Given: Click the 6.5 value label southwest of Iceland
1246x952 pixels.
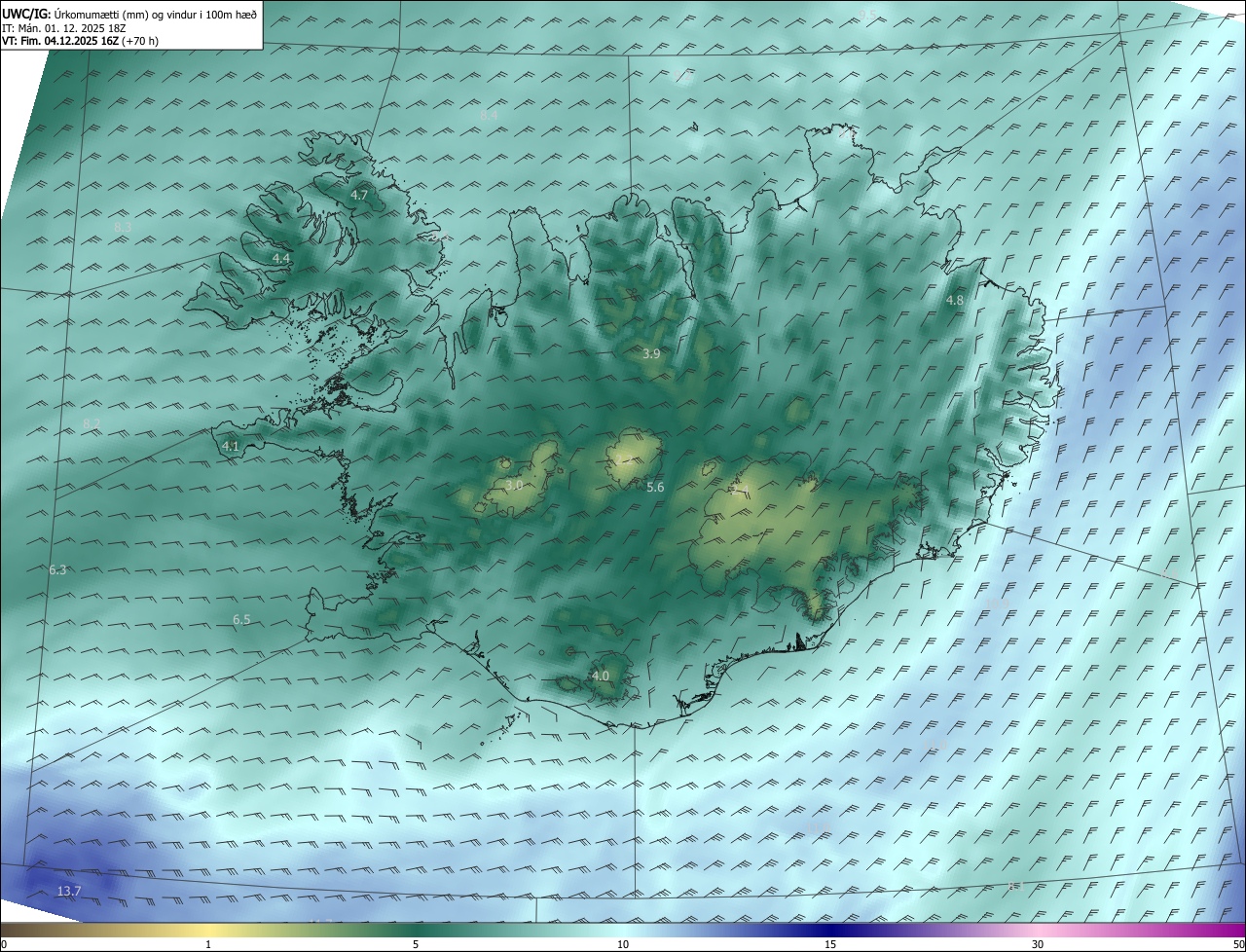Looking at the screenshot, I should 241,619.
